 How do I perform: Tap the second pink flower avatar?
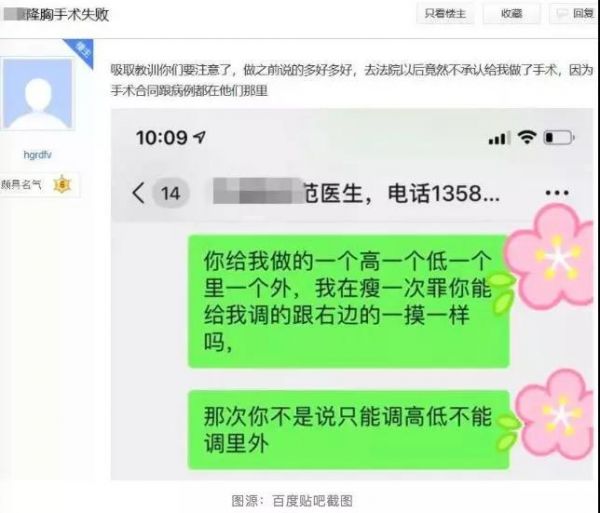[554, 414]
